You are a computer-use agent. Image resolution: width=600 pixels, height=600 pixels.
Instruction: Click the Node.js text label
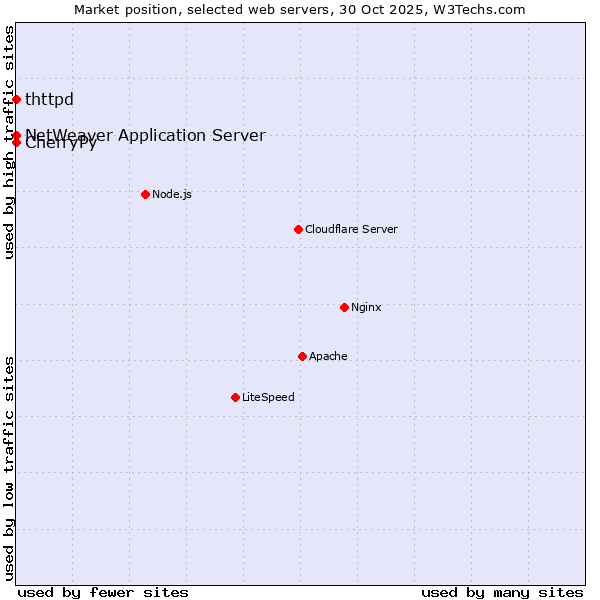click(x=171, y=194)
